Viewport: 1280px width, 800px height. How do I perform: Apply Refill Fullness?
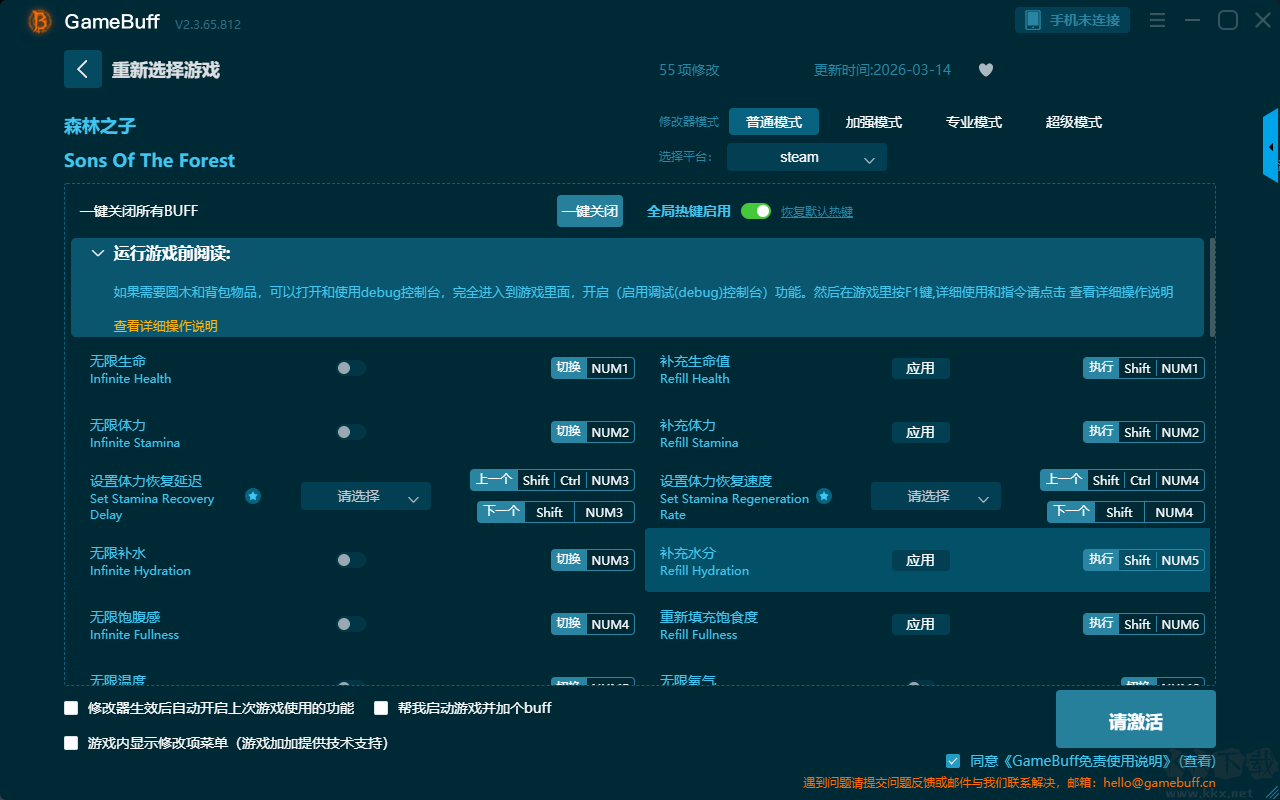point(921,624)
